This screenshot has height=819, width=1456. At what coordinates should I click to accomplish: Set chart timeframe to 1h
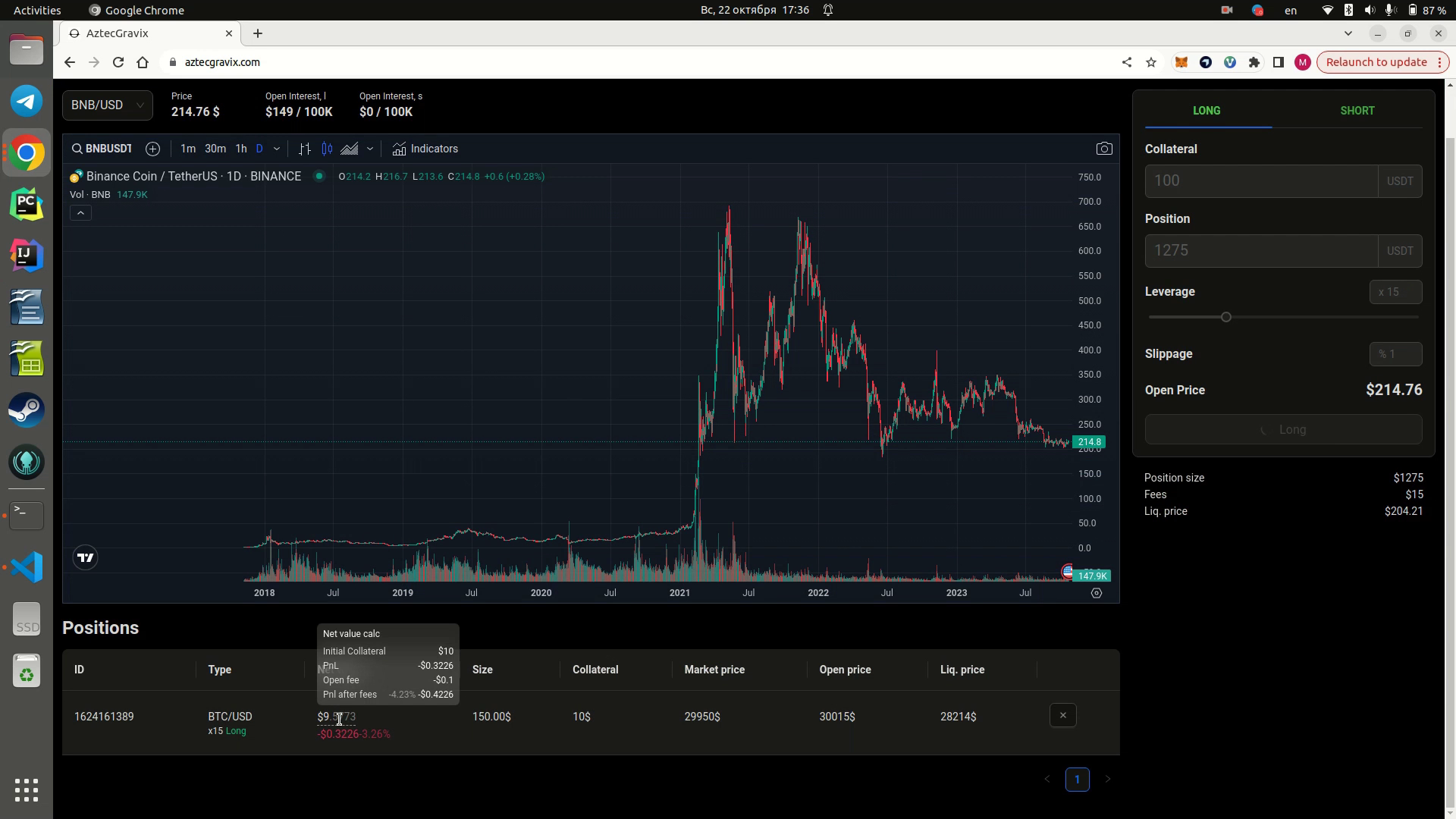coord(241,149)
